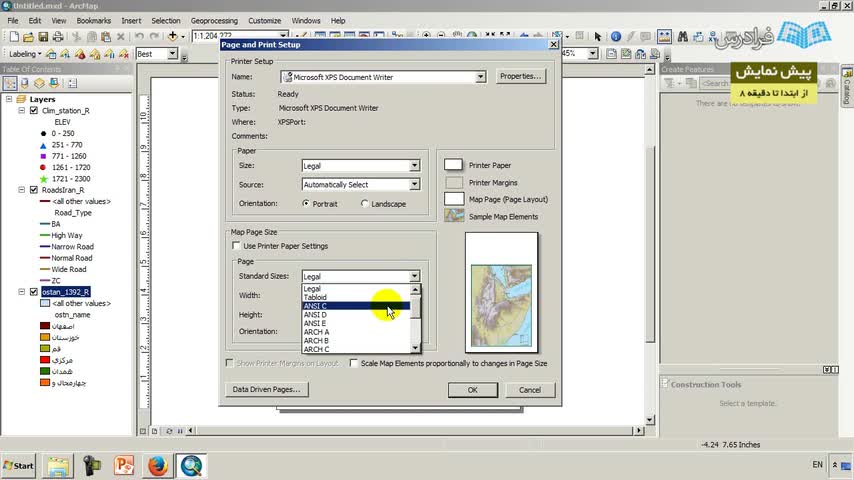This screenshot has width=854, height=480.
Task: Open the printer Name dropdown
Action: coord(480,77)
